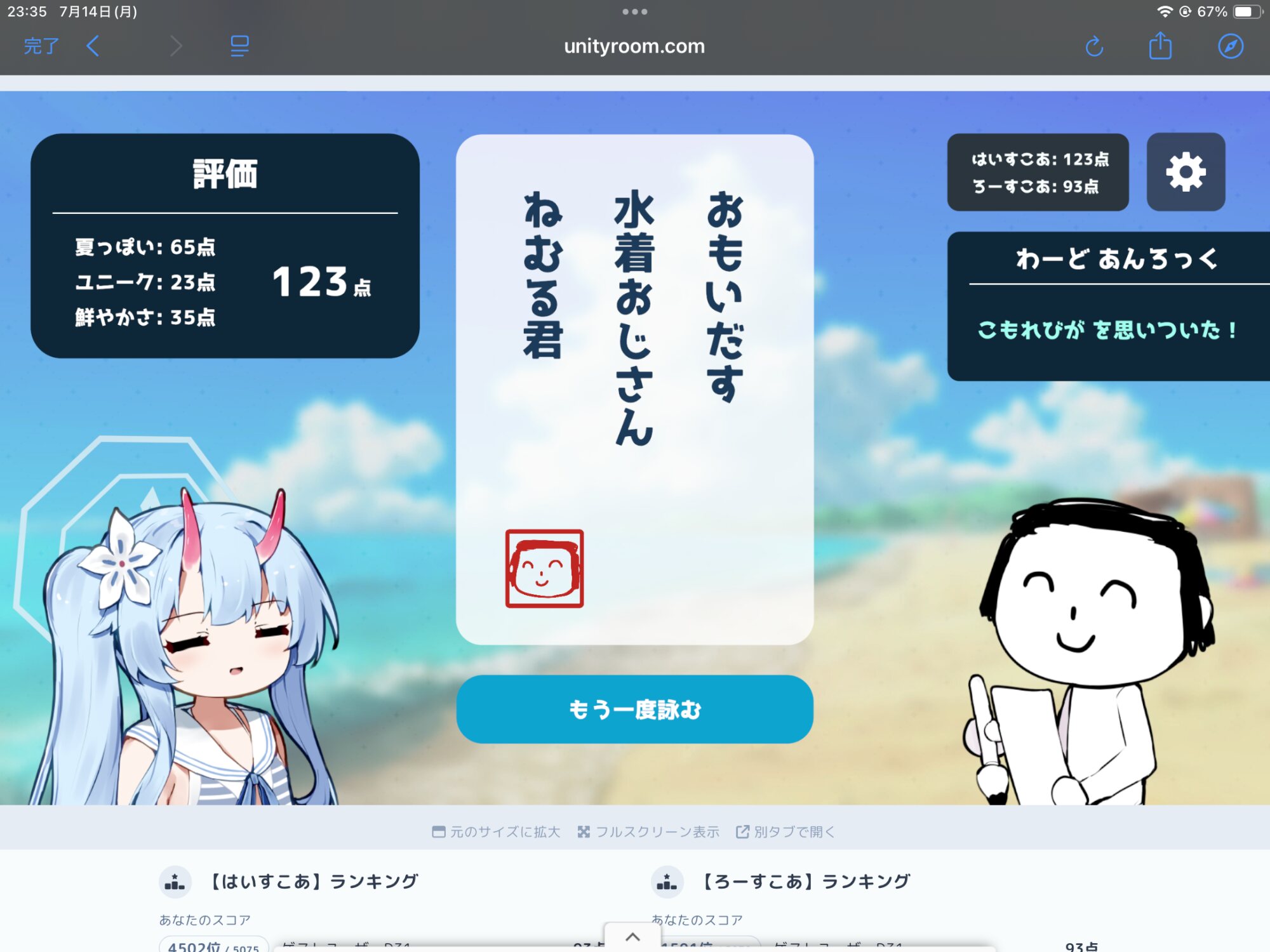Open page in Safari compass icon
This screenshot has width=1270, height=952.
[1230, 46]
